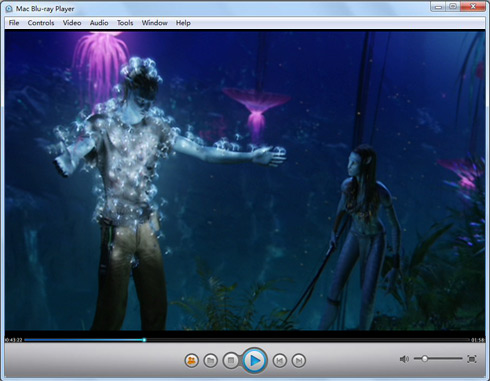Click the elapsed time 0:43:22 label
This screenshot has width=490, height=381.
[14, 340]
